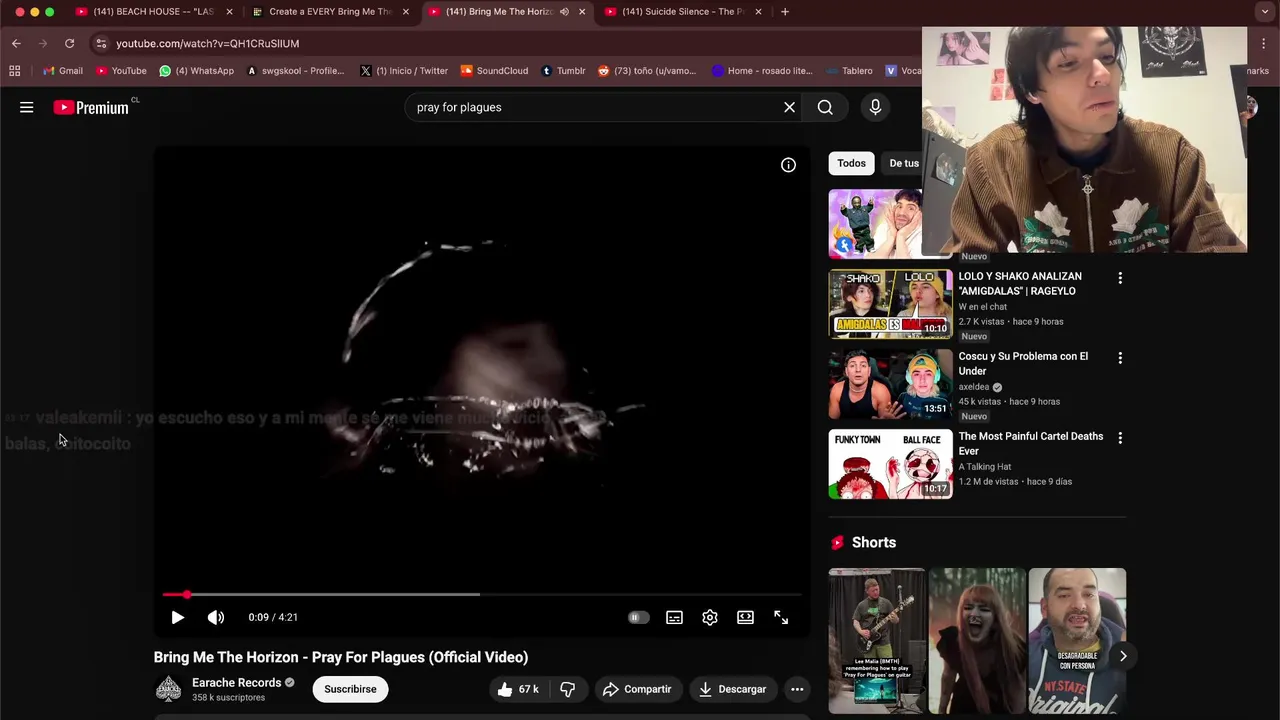Click the address bar URL

pos(208,43)
